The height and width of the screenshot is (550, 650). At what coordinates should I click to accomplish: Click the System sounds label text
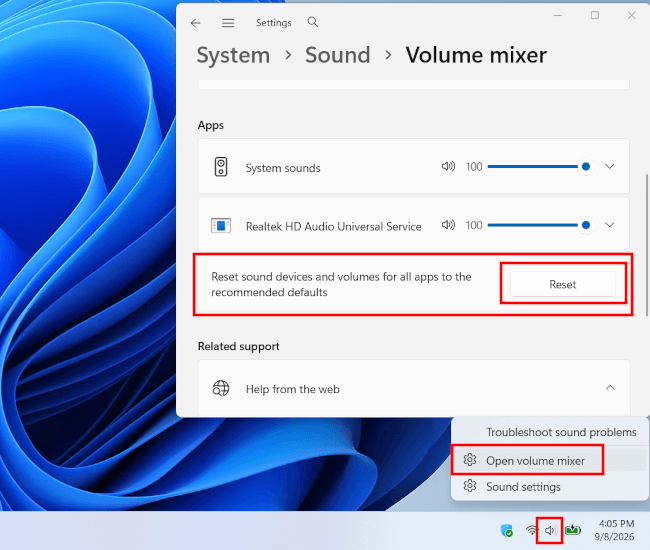coord(283,168)
